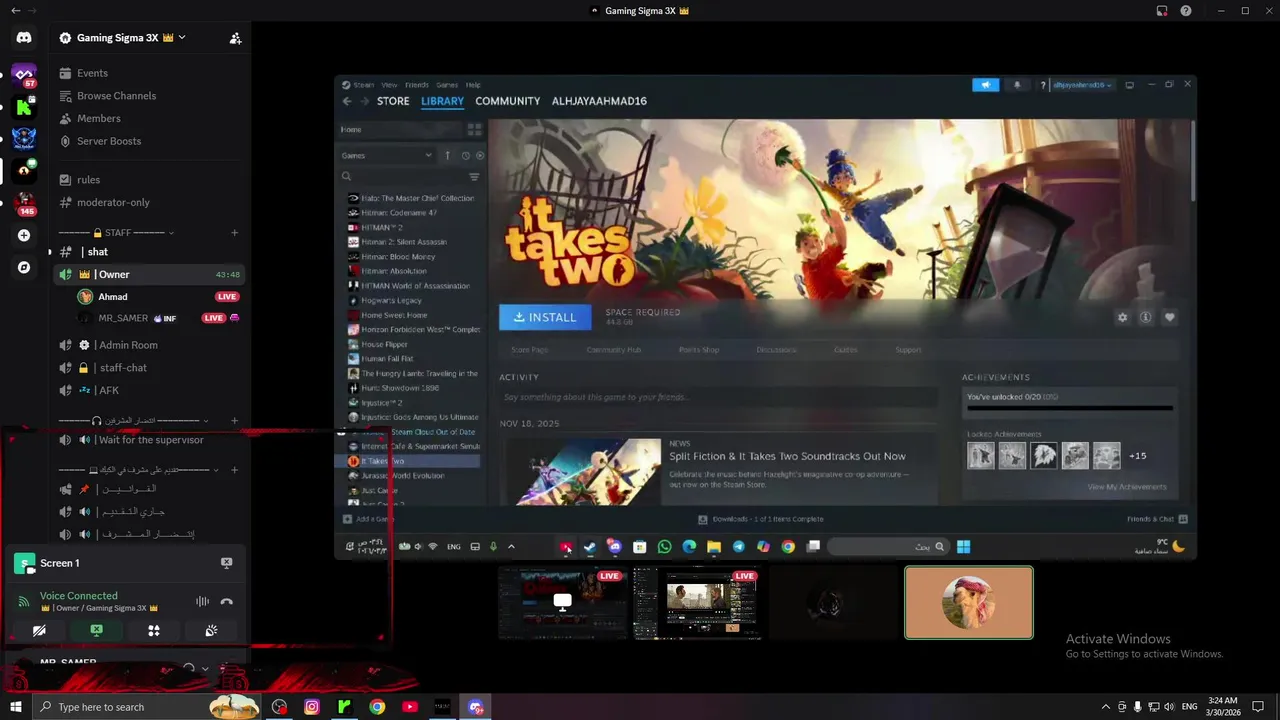The width and height of the screenshot is (1280, 720).
Task: Toggle the camera in Discord voice panel
Action: (x=39, y=631)
